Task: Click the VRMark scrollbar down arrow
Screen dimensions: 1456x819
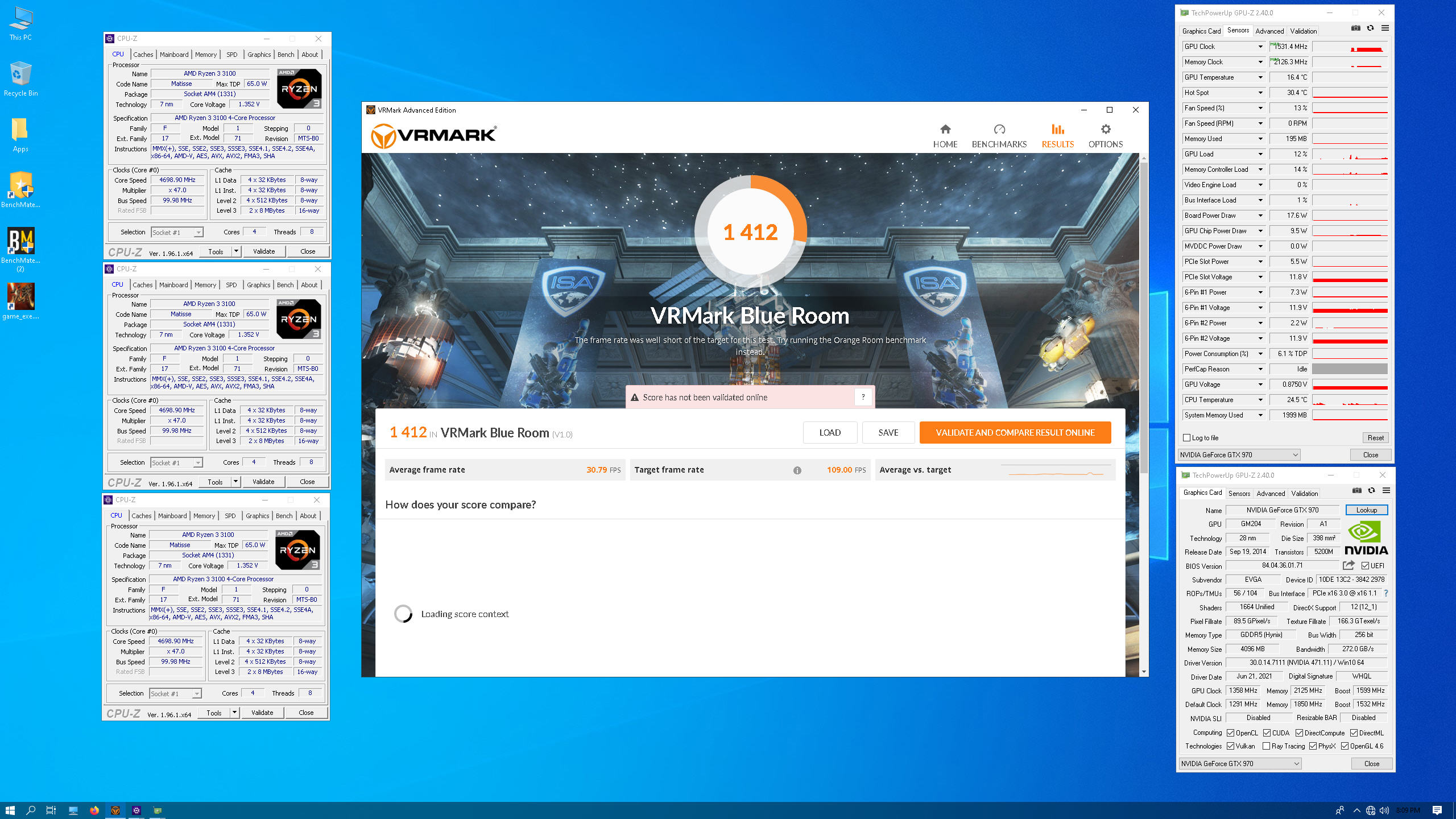Action: coord(1144,672)
